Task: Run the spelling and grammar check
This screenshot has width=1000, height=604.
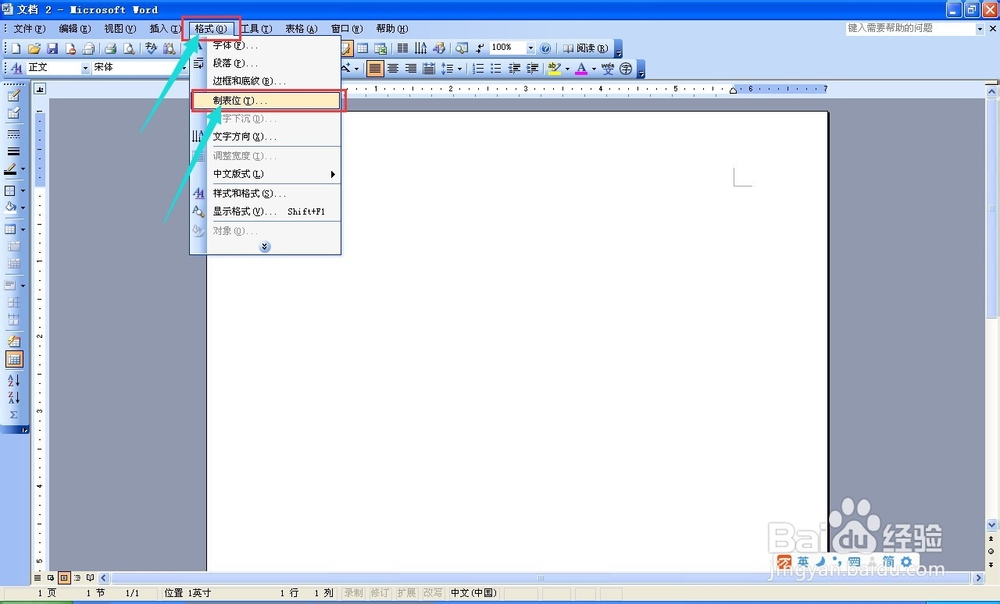Action: (x=151, y=48)
